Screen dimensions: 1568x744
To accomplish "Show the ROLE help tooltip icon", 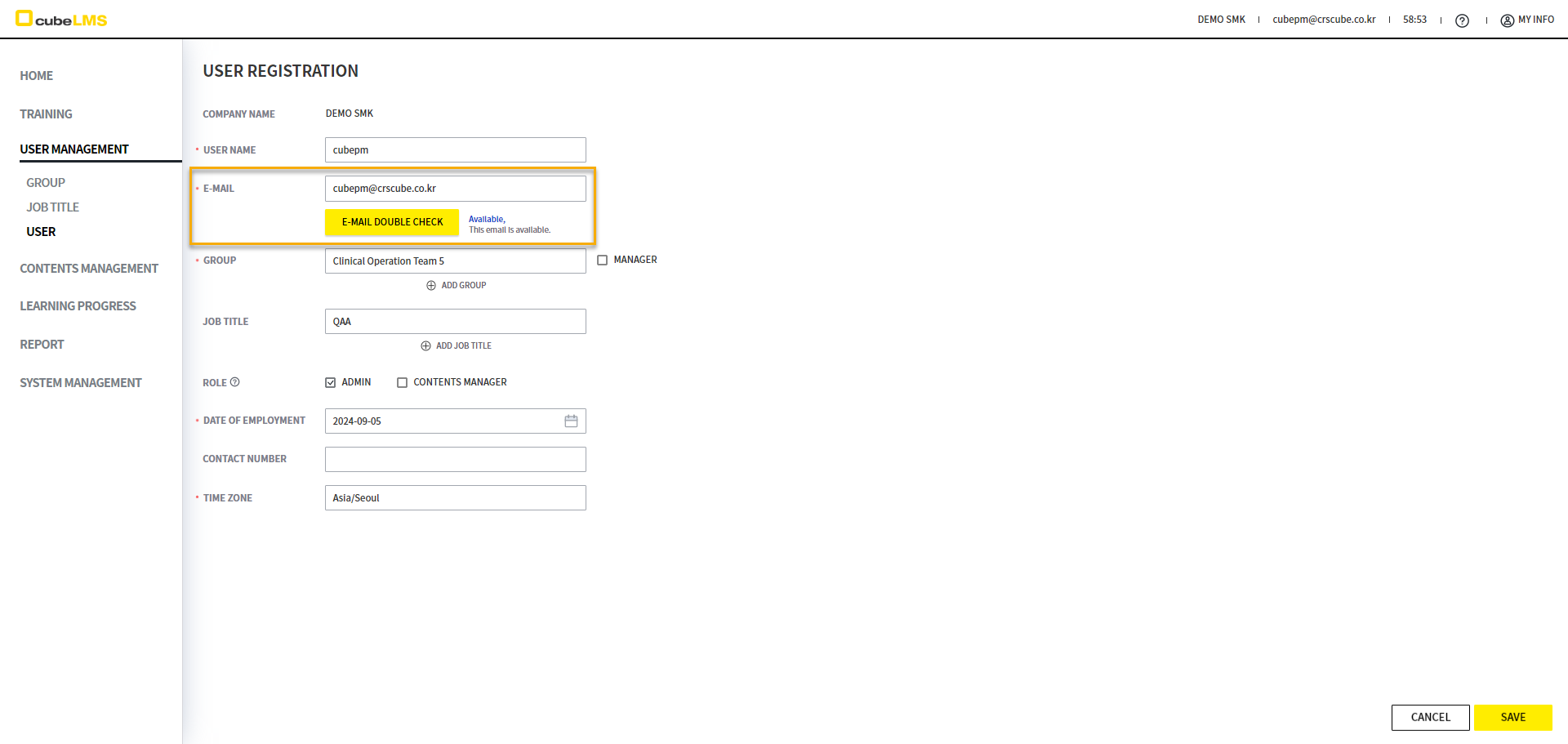I will click(235, 382).
